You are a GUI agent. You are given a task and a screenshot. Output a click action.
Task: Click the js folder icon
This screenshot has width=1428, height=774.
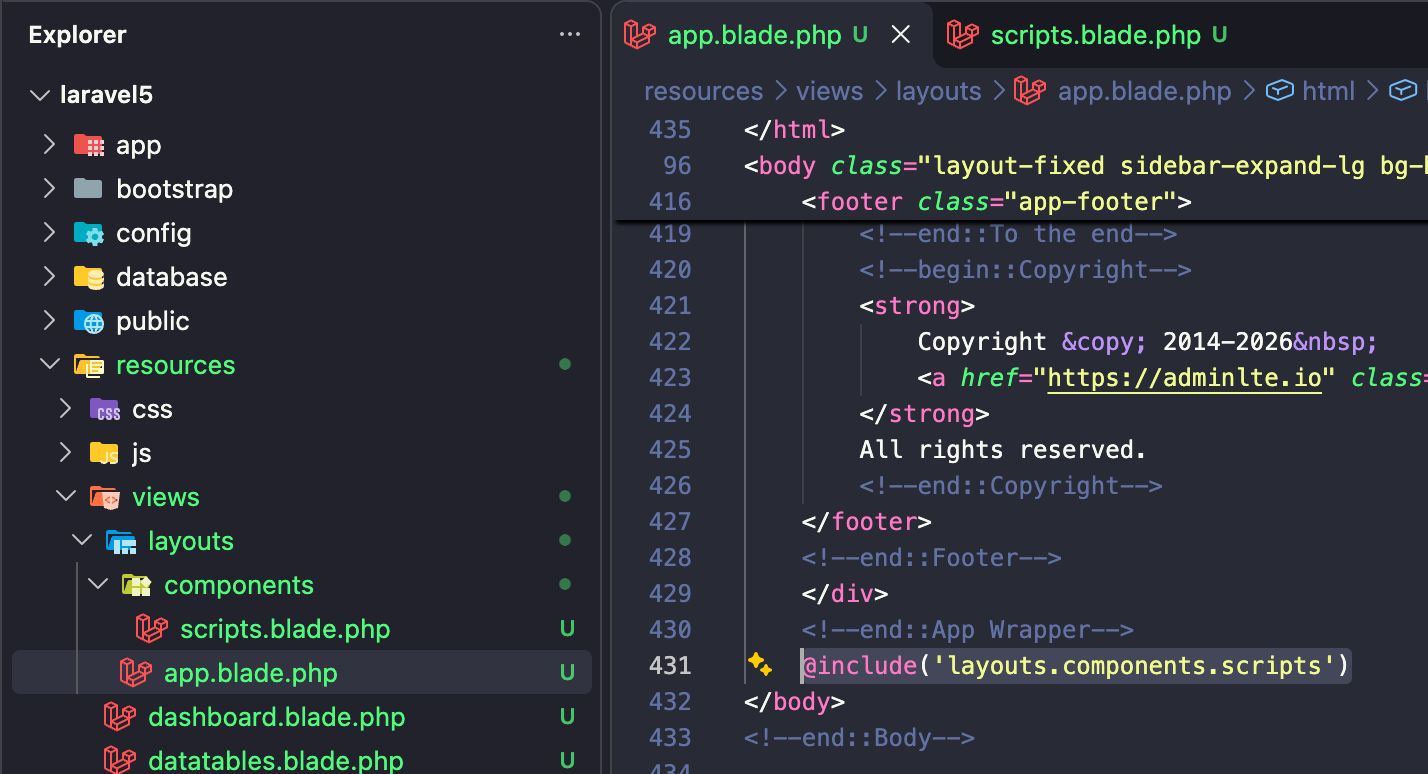click(x=104, y=453)
